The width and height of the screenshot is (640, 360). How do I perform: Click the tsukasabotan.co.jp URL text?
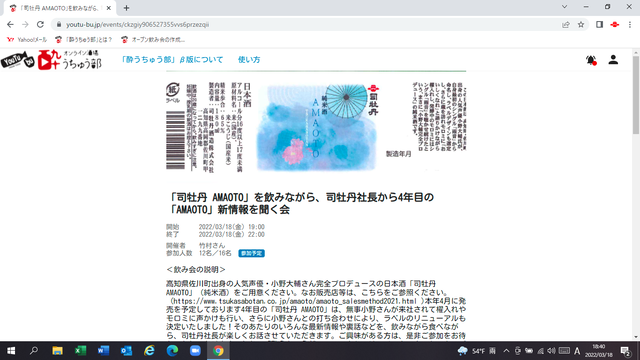(296, 301)
